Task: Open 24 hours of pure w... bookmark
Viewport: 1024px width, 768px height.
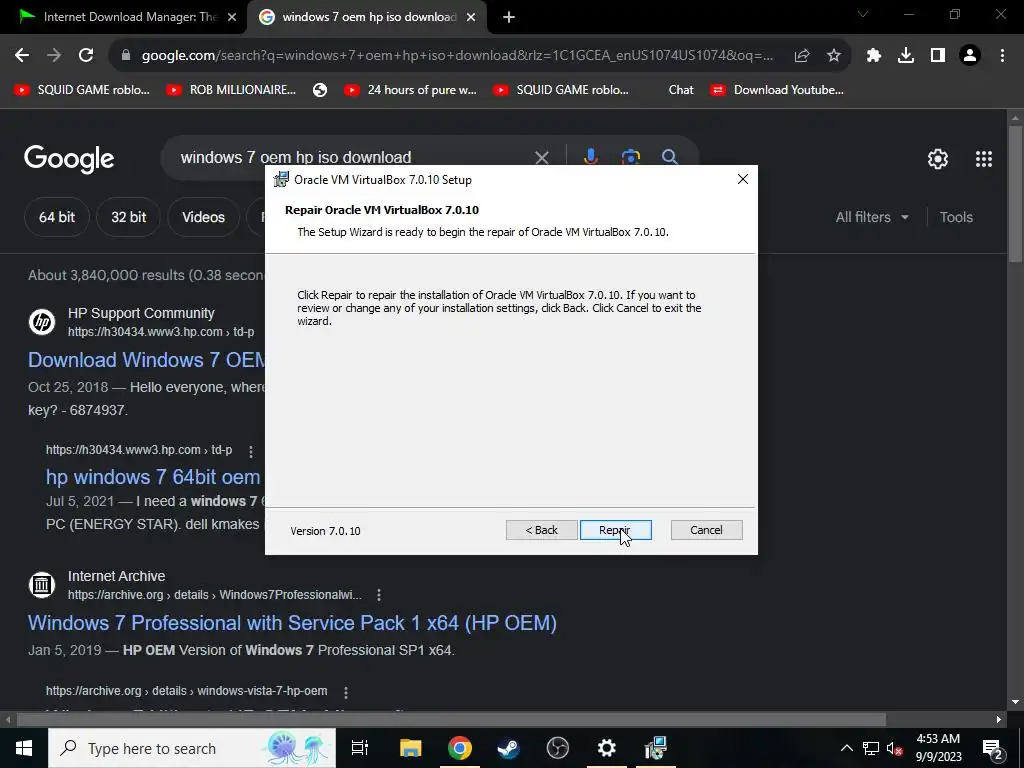Action: tap(410, 90)
